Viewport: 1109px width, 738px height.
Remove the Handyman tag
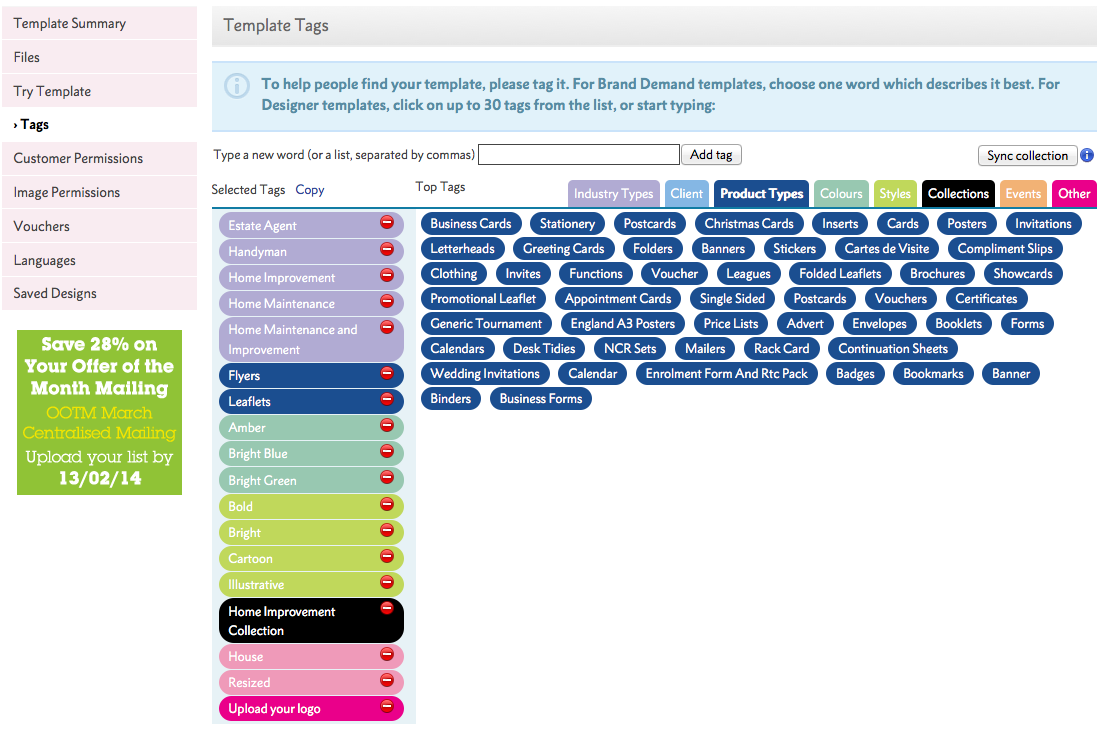[387, 248]
